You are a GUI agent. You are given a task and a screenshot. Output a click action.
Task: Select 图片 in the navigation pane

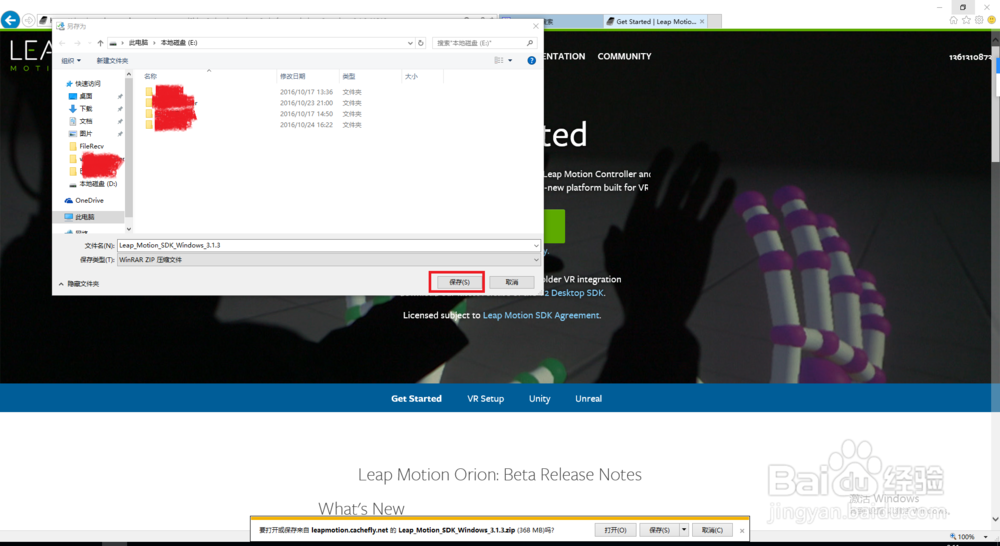[x=85, y=133]
